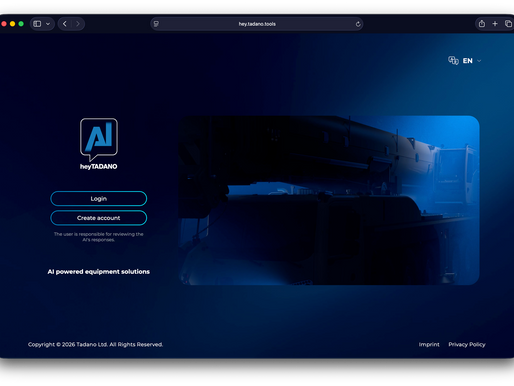The height and width of the screenshot is (386, 514).
Task: Go back to the previous page
Action: (x=65, y=24)
